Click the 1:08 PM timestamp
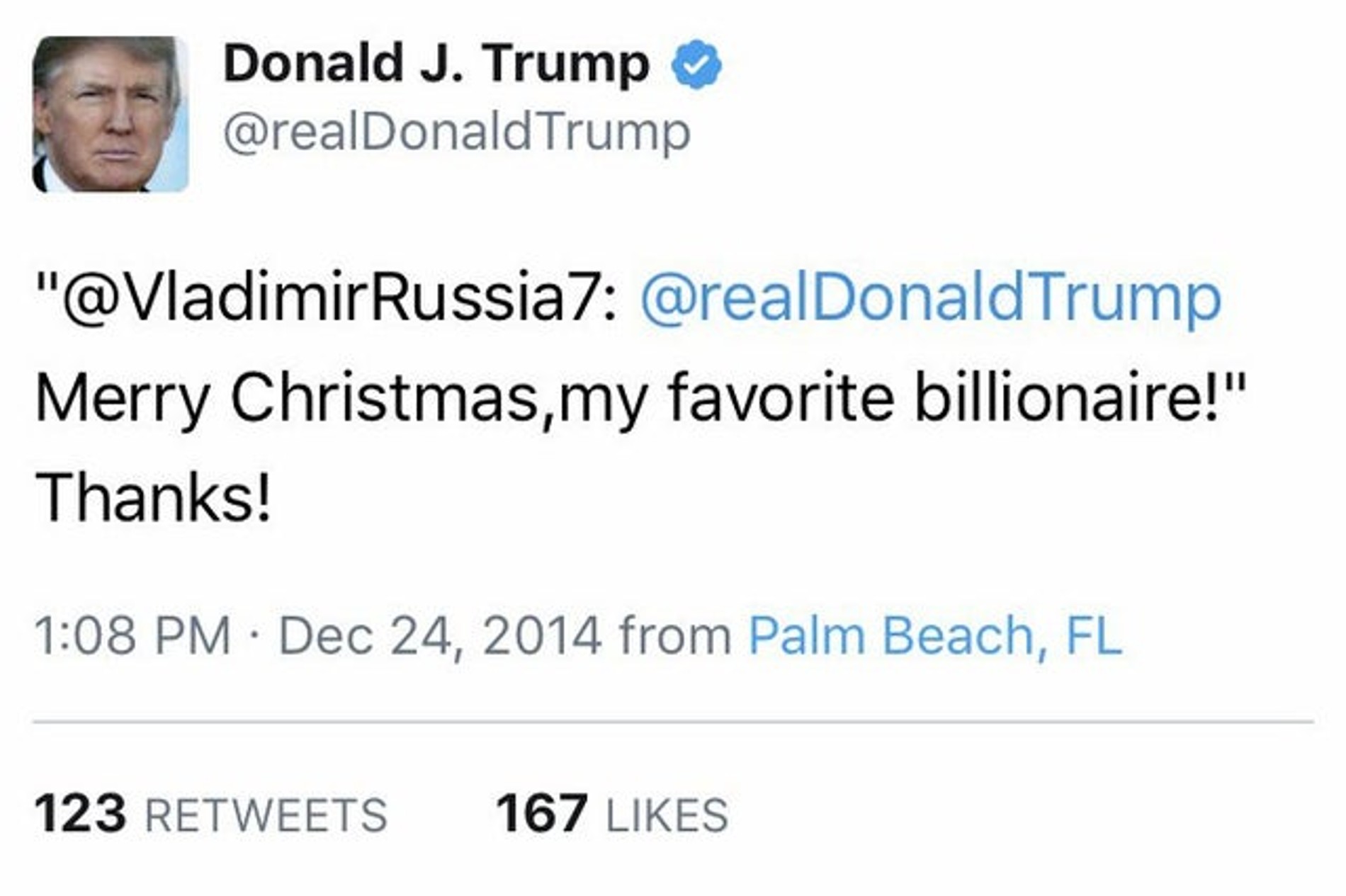 (x=132, y=635)
